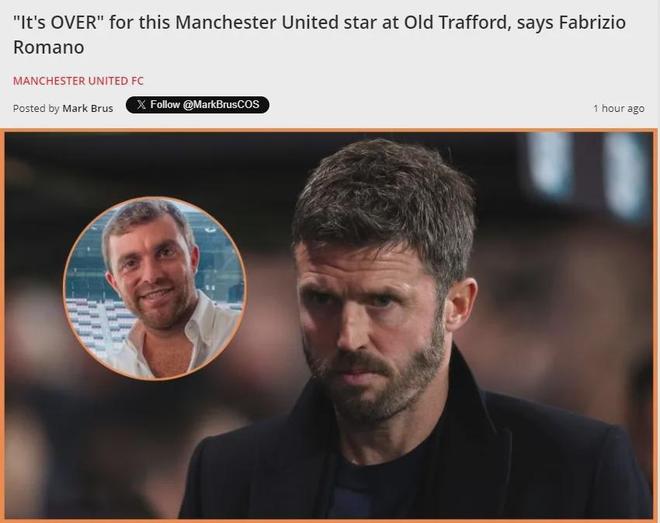Click the X logo in Follow button
This screenshot has height=523, width=660.
coord(141,105)
